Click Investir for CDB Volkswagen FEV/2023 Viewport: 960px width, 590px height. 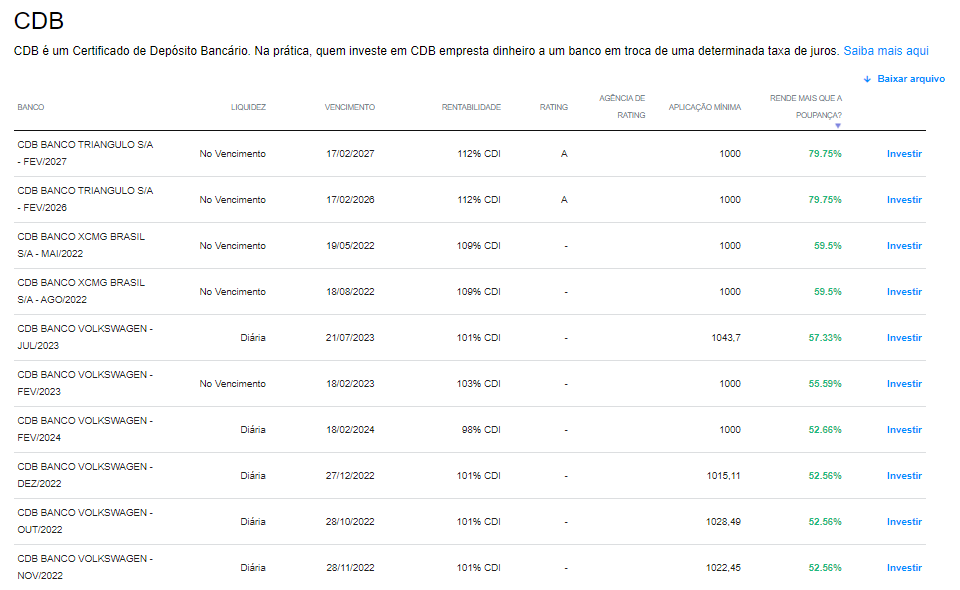[904, 384]
